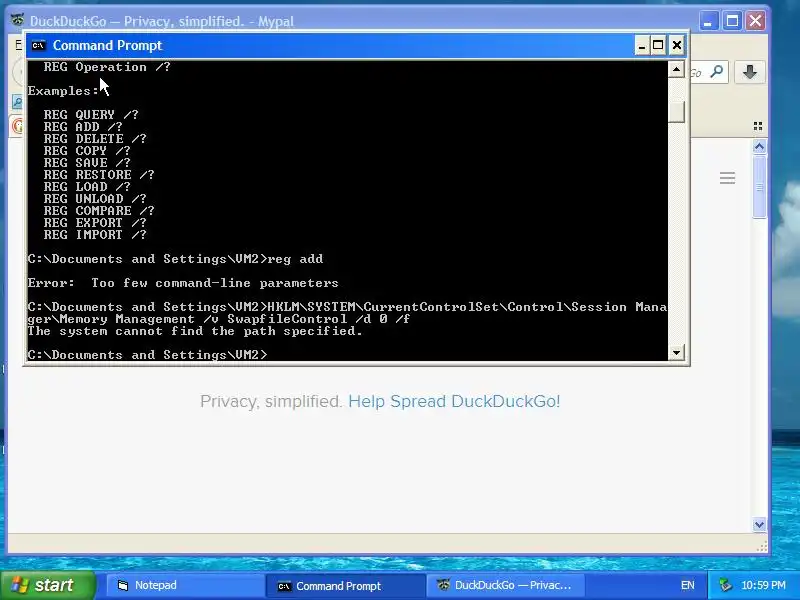Open the Start menu
The height and width of the screenshot is (600, 800).
click(x=47, y=585)
